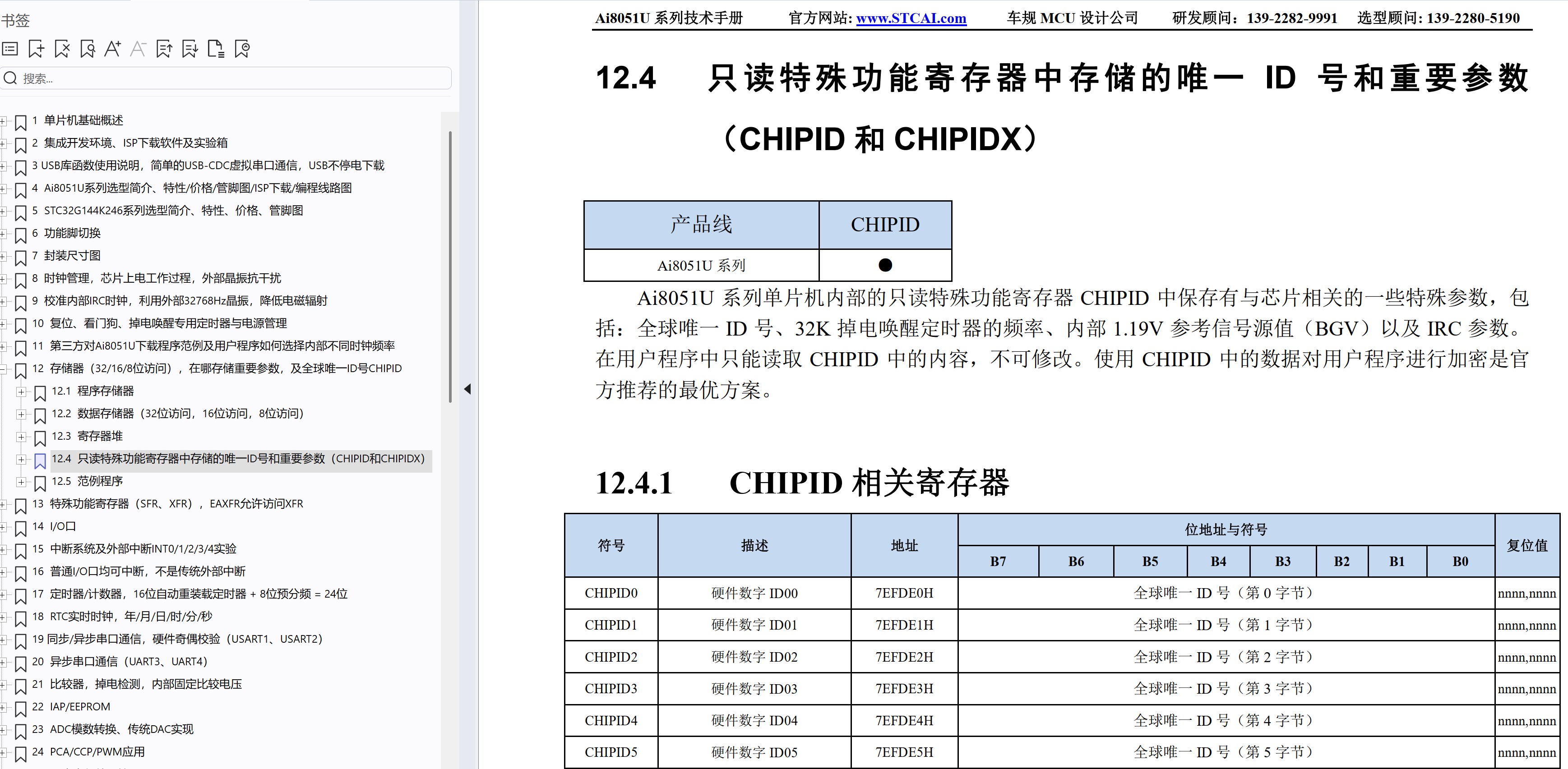Go to bookmark 5 STC32G144K246系列选型简介

tap(167, 211)
